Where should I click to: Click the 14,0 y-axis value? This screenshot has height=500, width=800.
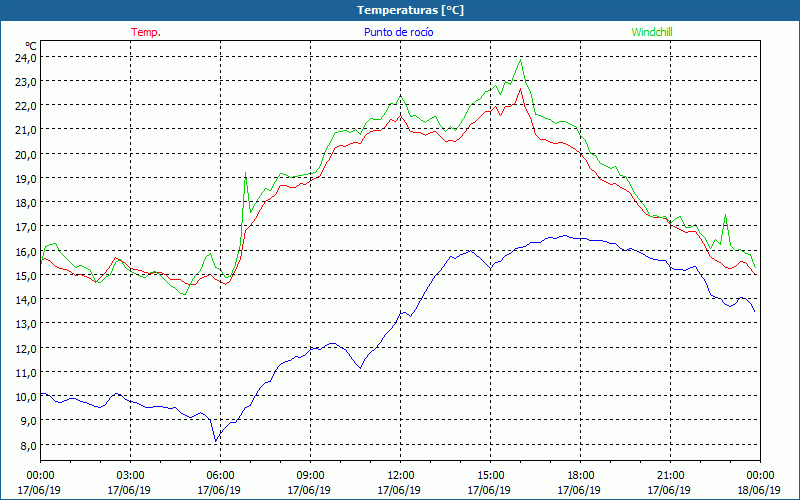coord(27,299)
